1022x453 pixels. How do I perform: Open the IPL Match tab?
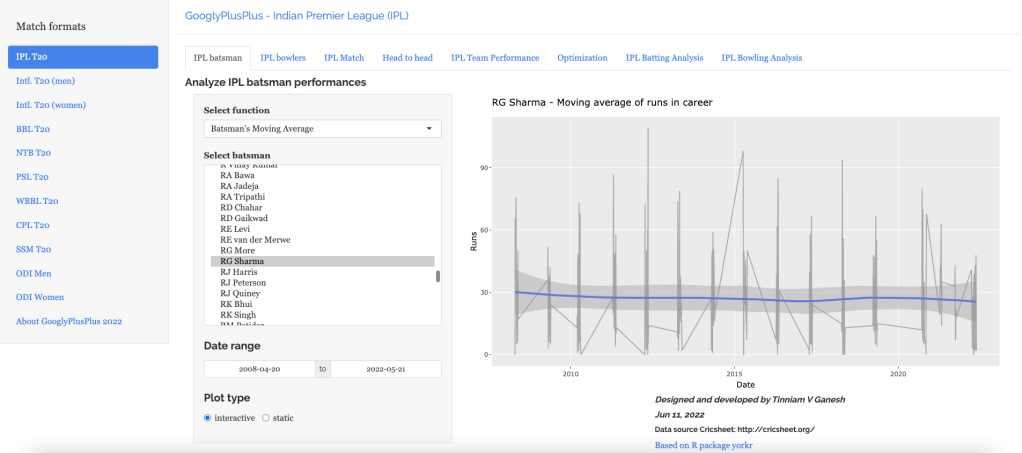pyautogui.click(x=344, y=58)
